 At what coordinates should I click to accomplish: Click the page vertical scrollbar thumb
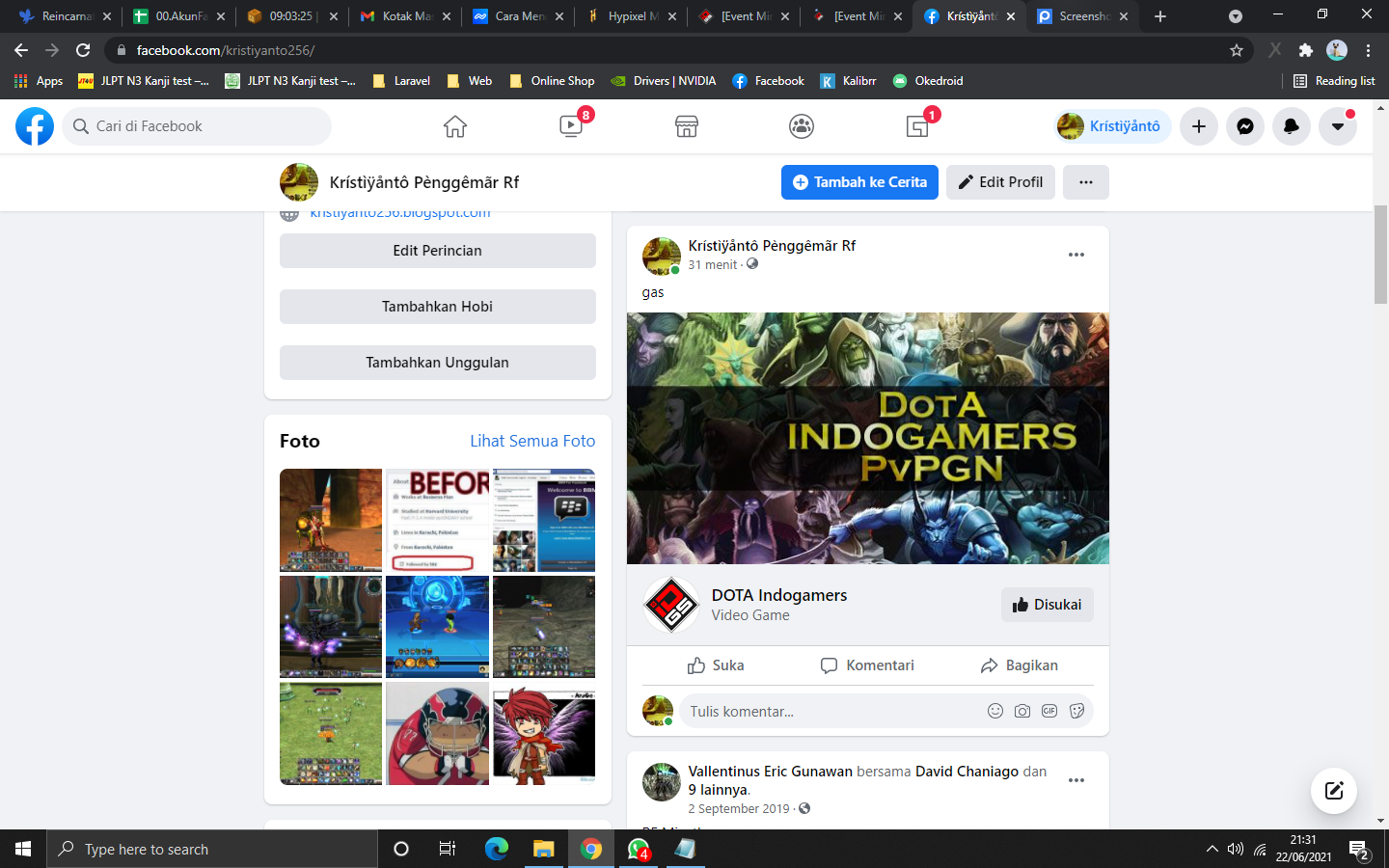[1380, 254]
